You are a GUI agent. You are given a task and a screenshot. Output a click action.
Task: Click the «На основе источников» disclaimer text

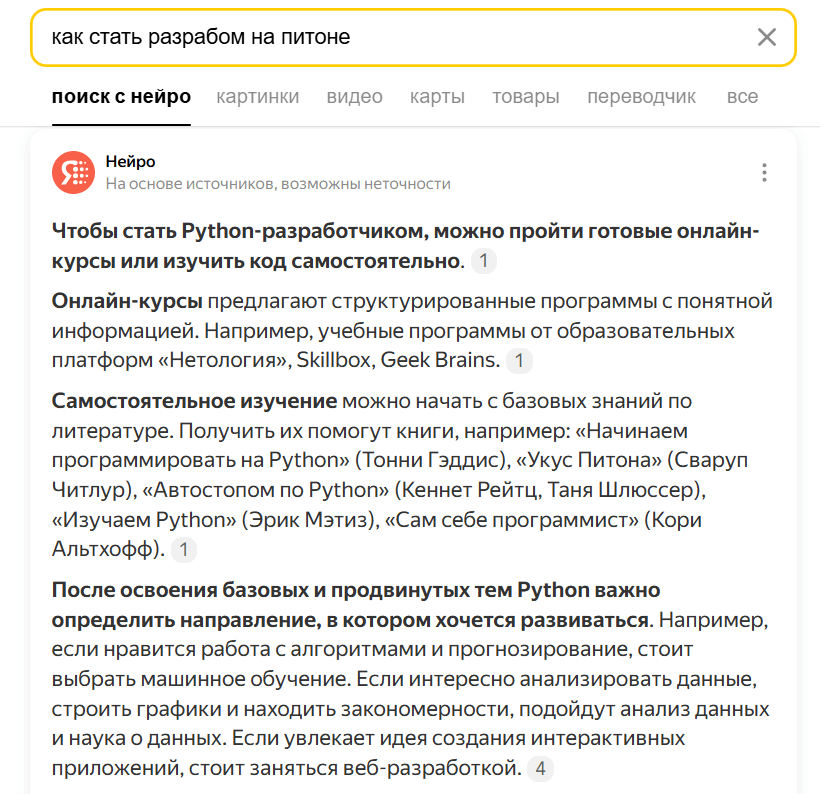[x=278, y=184]
